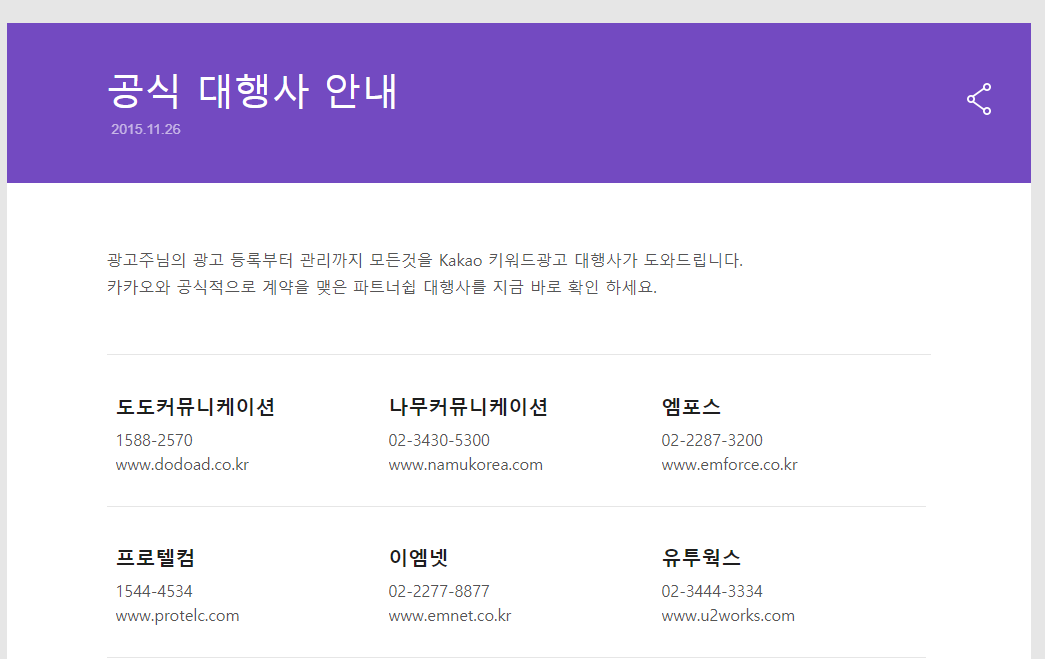Select agency name 프로텔컴
This screenshot has width=1045, height=659.
point(155,557)
